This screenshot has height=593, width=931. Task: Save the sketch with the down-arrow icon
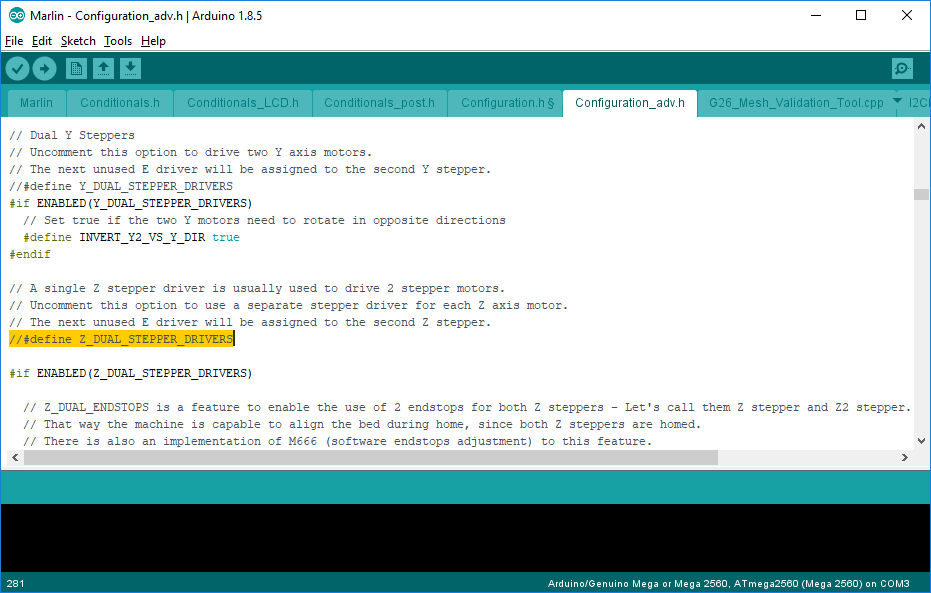(131, 68)
